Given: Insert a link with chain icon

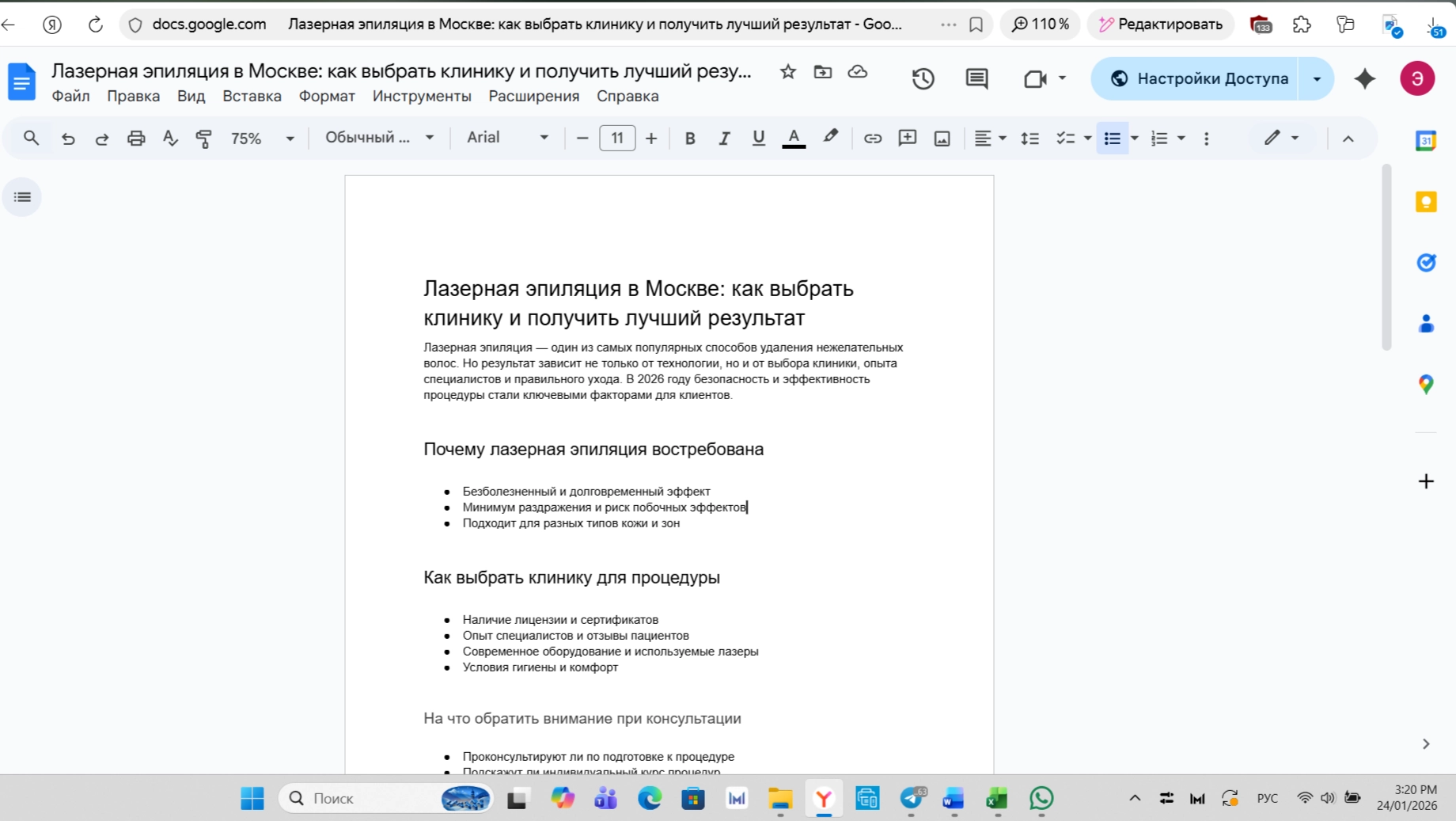Looking at the screenshot, I should pos(872,139).
